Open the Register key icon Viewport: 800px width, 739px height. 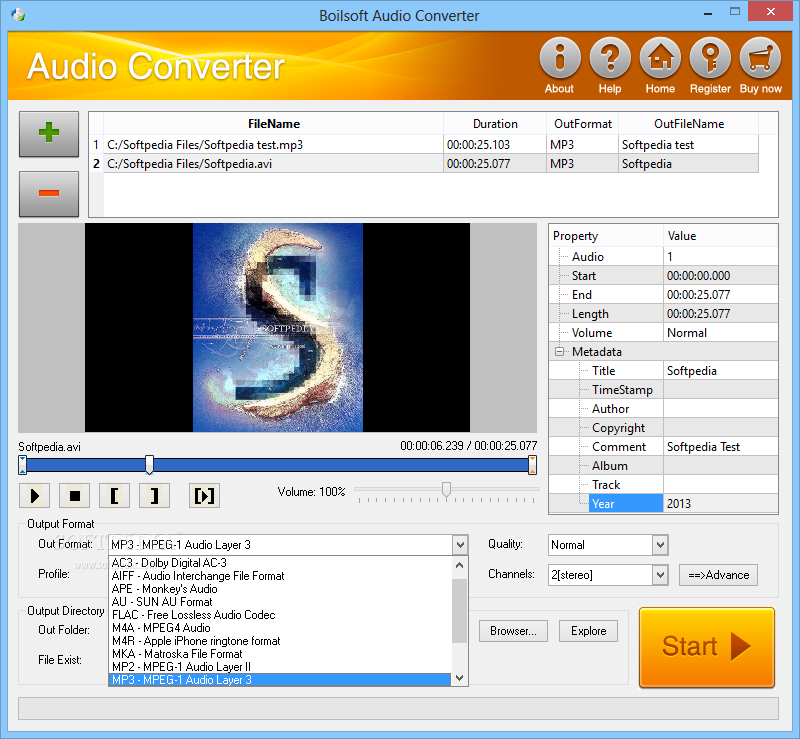[x=710, y=57]
